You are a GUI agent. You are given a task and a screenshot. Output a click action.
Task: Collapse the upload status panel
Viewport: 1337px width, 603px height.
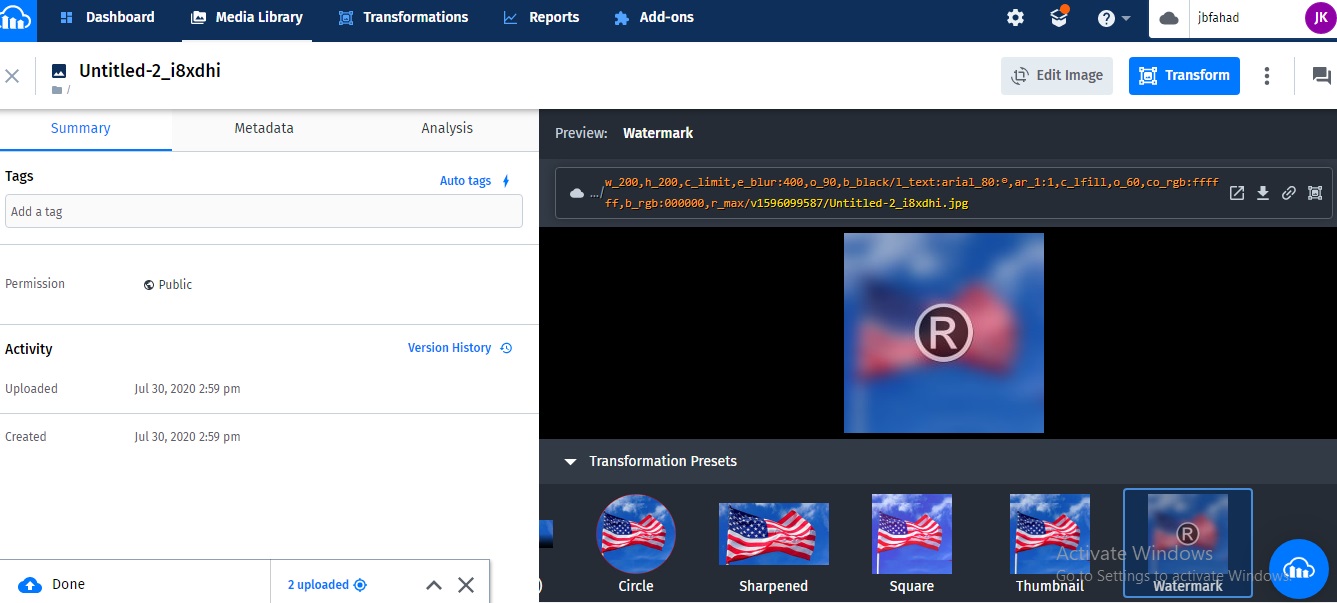point(434,585)
